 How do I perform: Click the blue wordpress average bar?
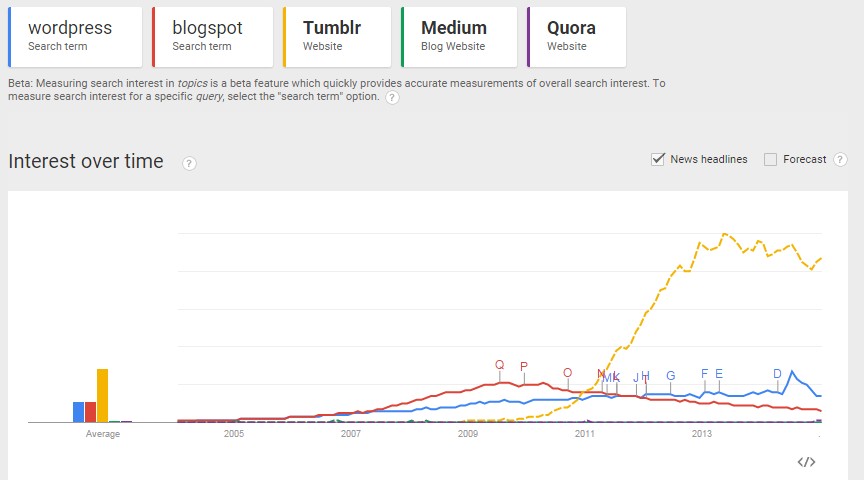(x=78, y=411)
